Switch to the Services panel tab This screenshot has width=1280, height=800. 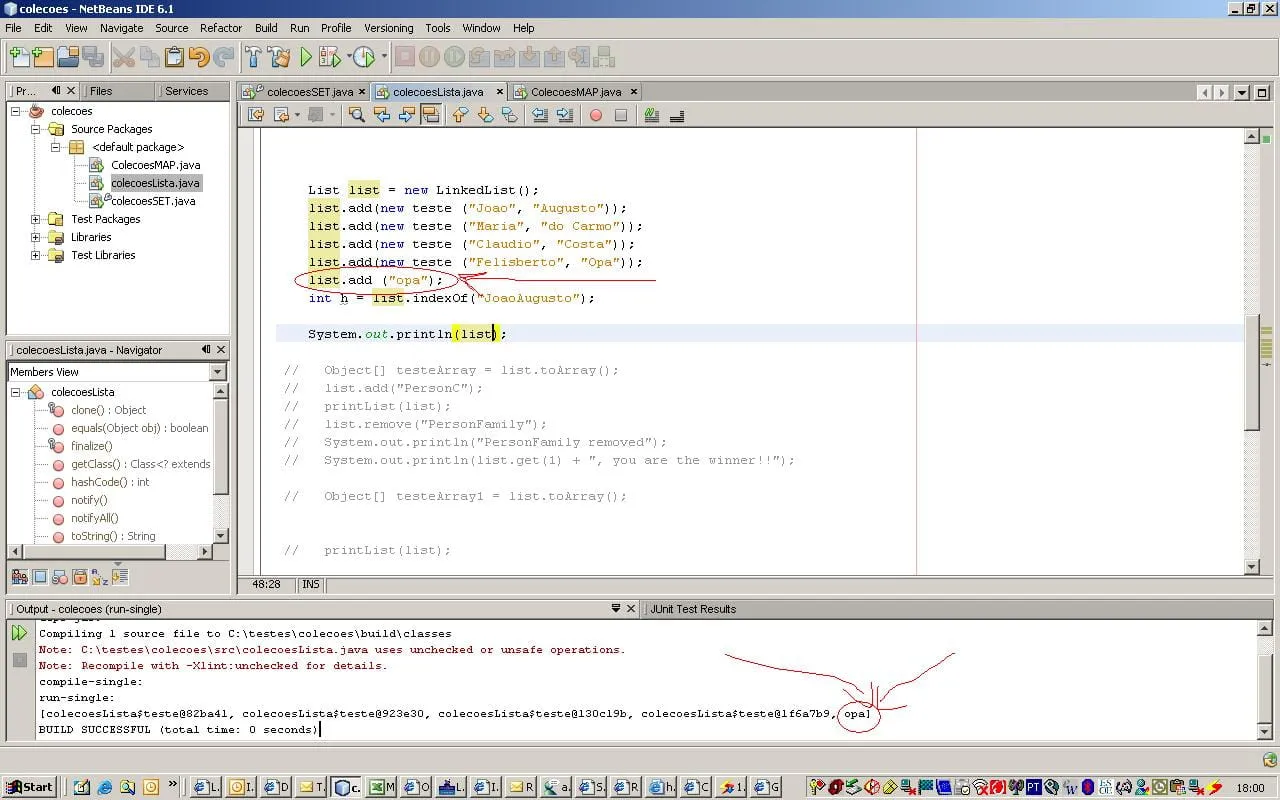click(x=186, y=91)
